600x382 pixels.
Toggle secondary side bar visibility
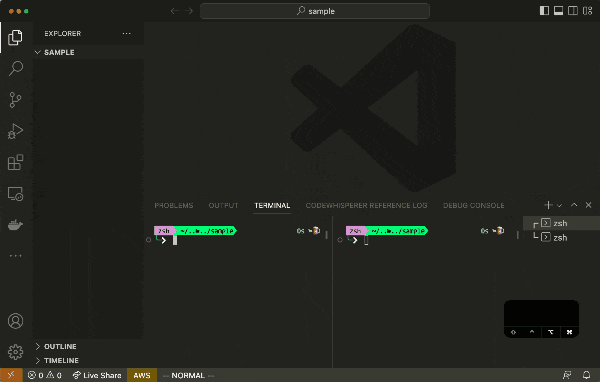click(x=573, y=11)
